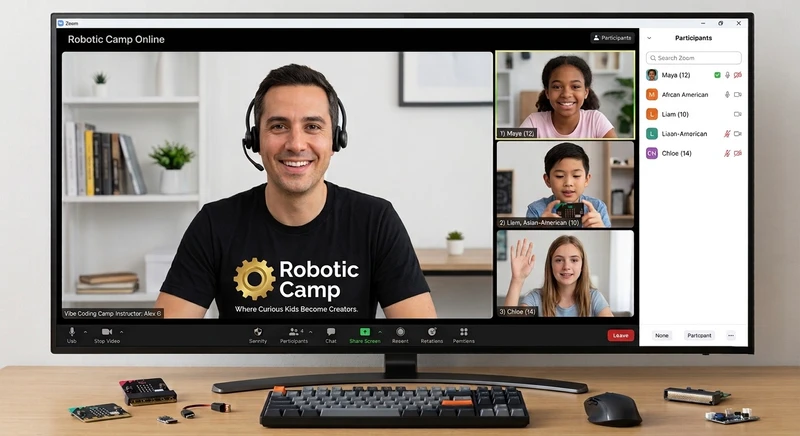Image resolution: width=800 pixels, height=436 pixels.
Task: Click the Stop Video camera icon
Action: point(106,332)
